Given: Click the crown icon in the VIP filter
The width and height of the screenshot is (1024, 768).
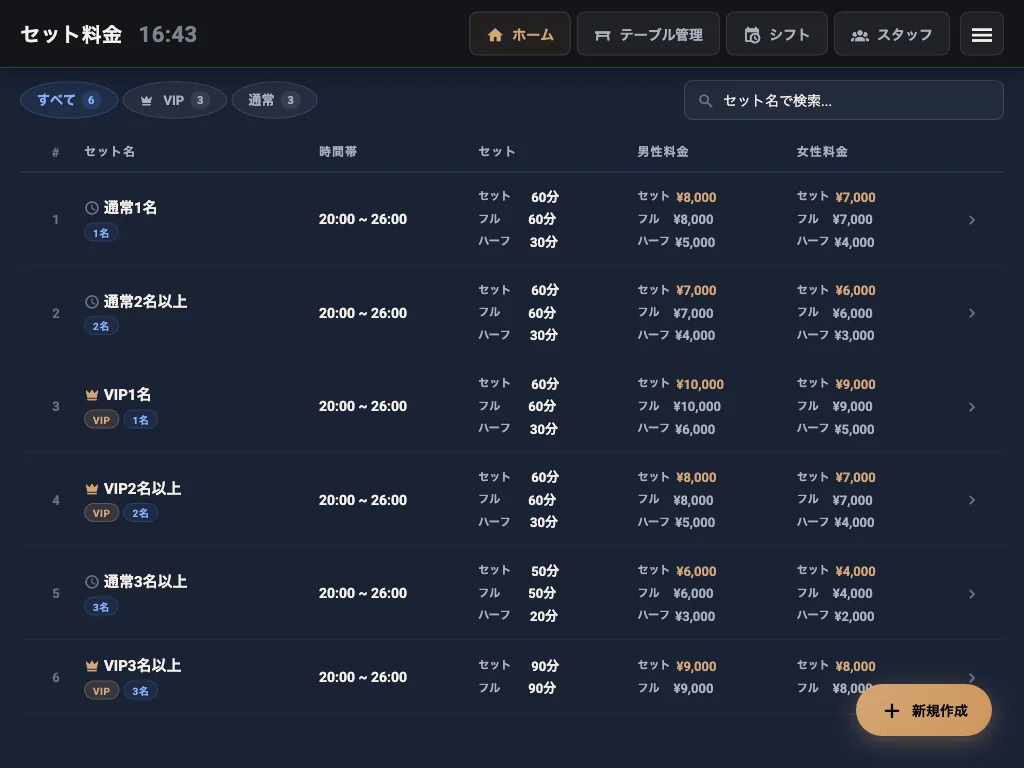Looking at the screenshot, I should coord(146,101).
